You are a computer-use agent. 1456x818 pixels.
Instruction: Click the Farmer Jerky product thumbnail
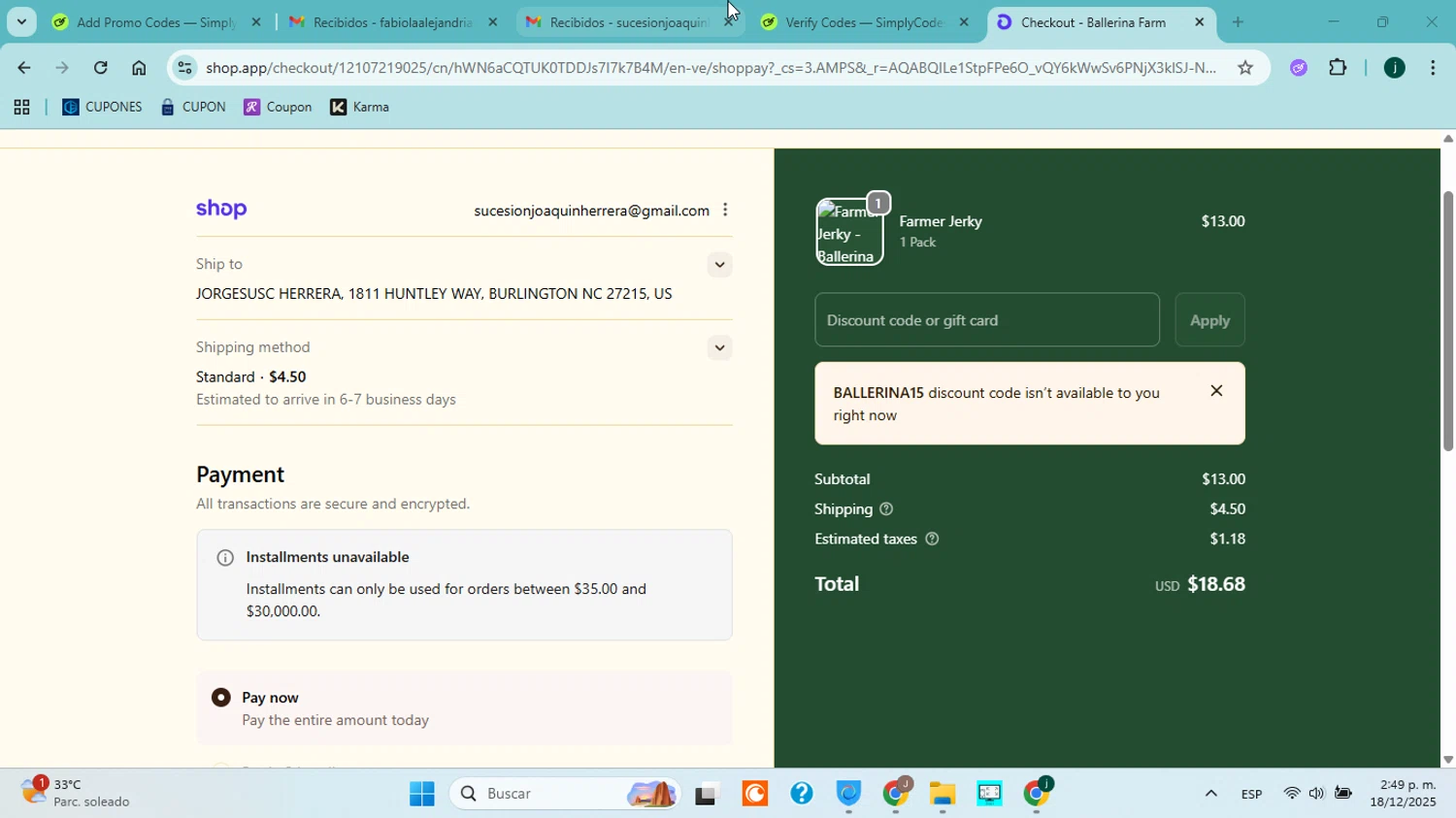tap(849, 232)
